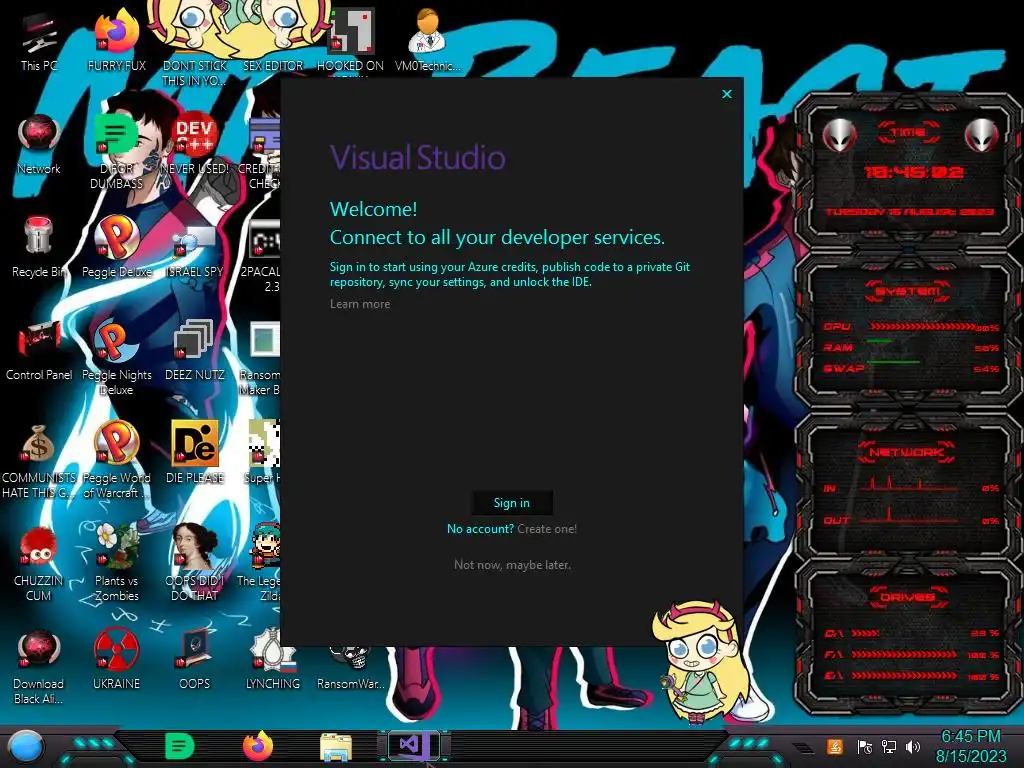The width and height of the screenshot is (1024, 768).
Task: Open Firefox from the taskbar
Action: click(258, 746)
